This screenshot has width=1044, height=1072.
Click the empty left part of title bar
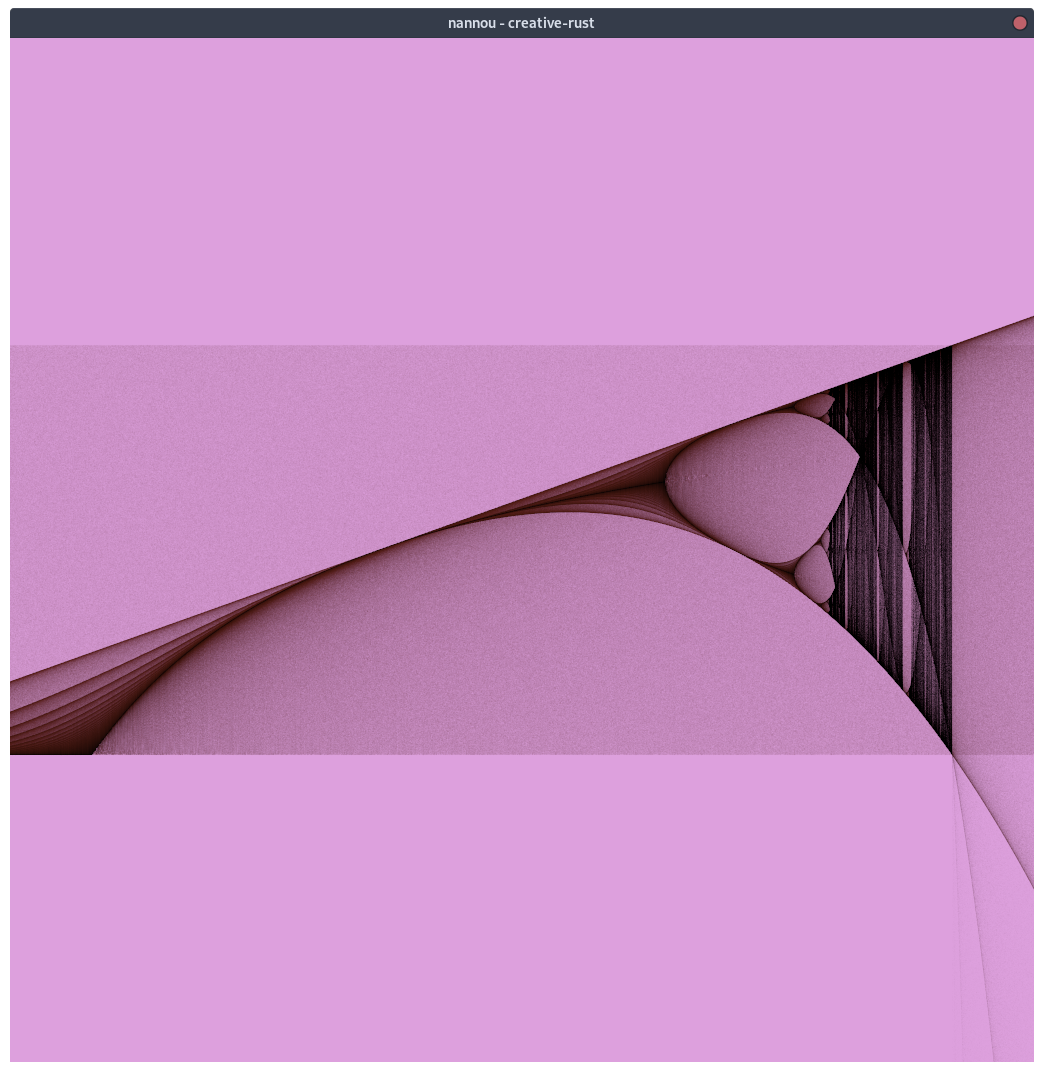coord(200,23)
